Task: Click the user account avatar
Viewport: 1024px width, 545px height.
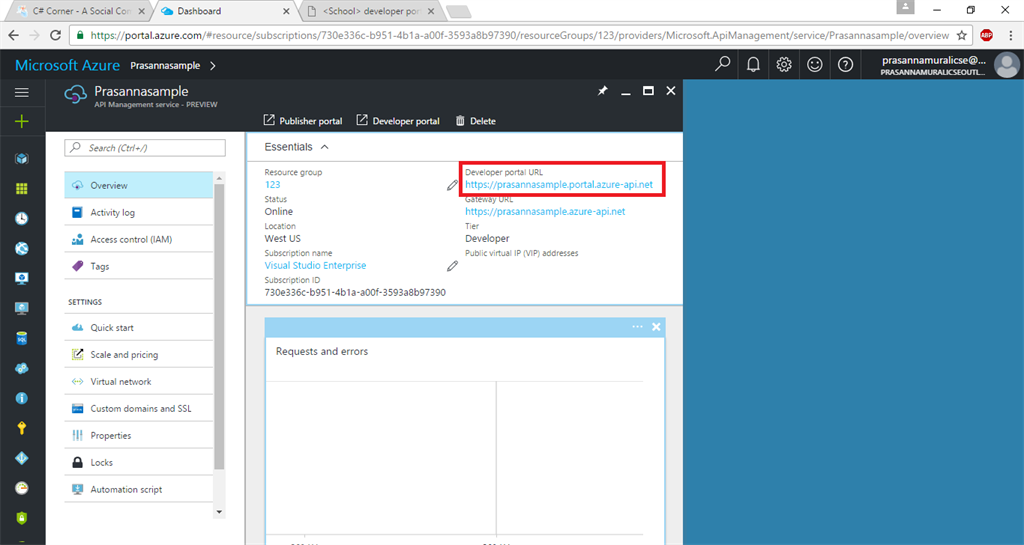Action: (x=1006, y=65)
